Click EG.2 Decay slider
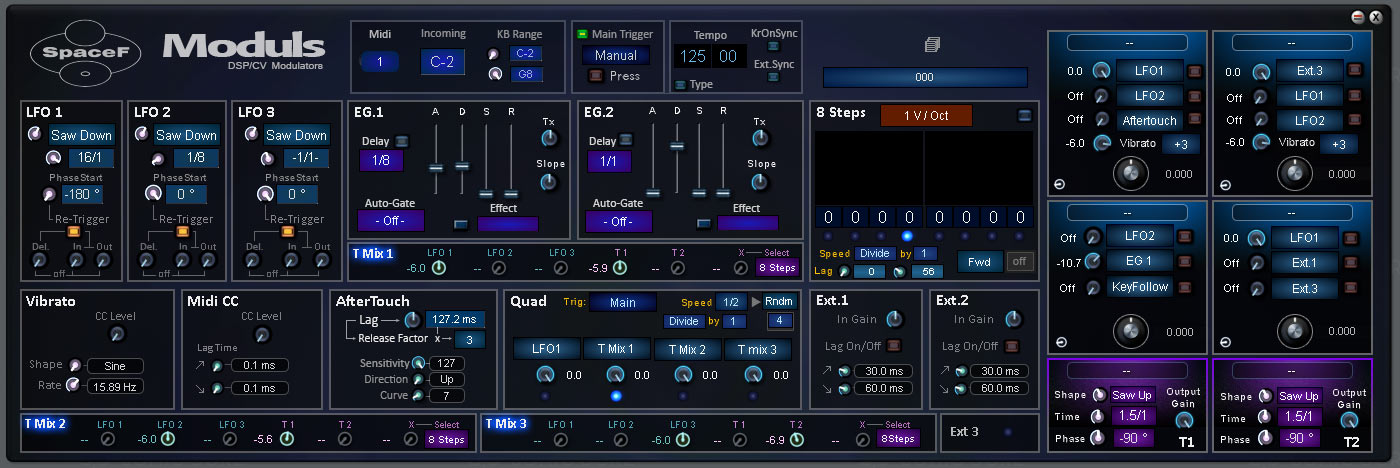 (x=677, y=146)
